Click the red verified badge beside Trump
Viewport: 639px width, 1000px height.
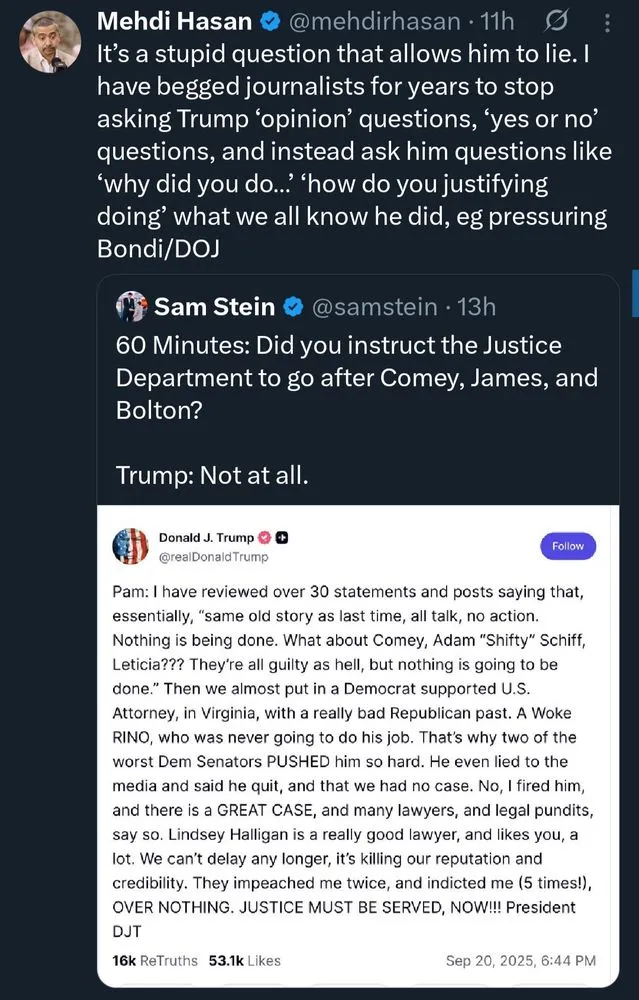(266, 537)
